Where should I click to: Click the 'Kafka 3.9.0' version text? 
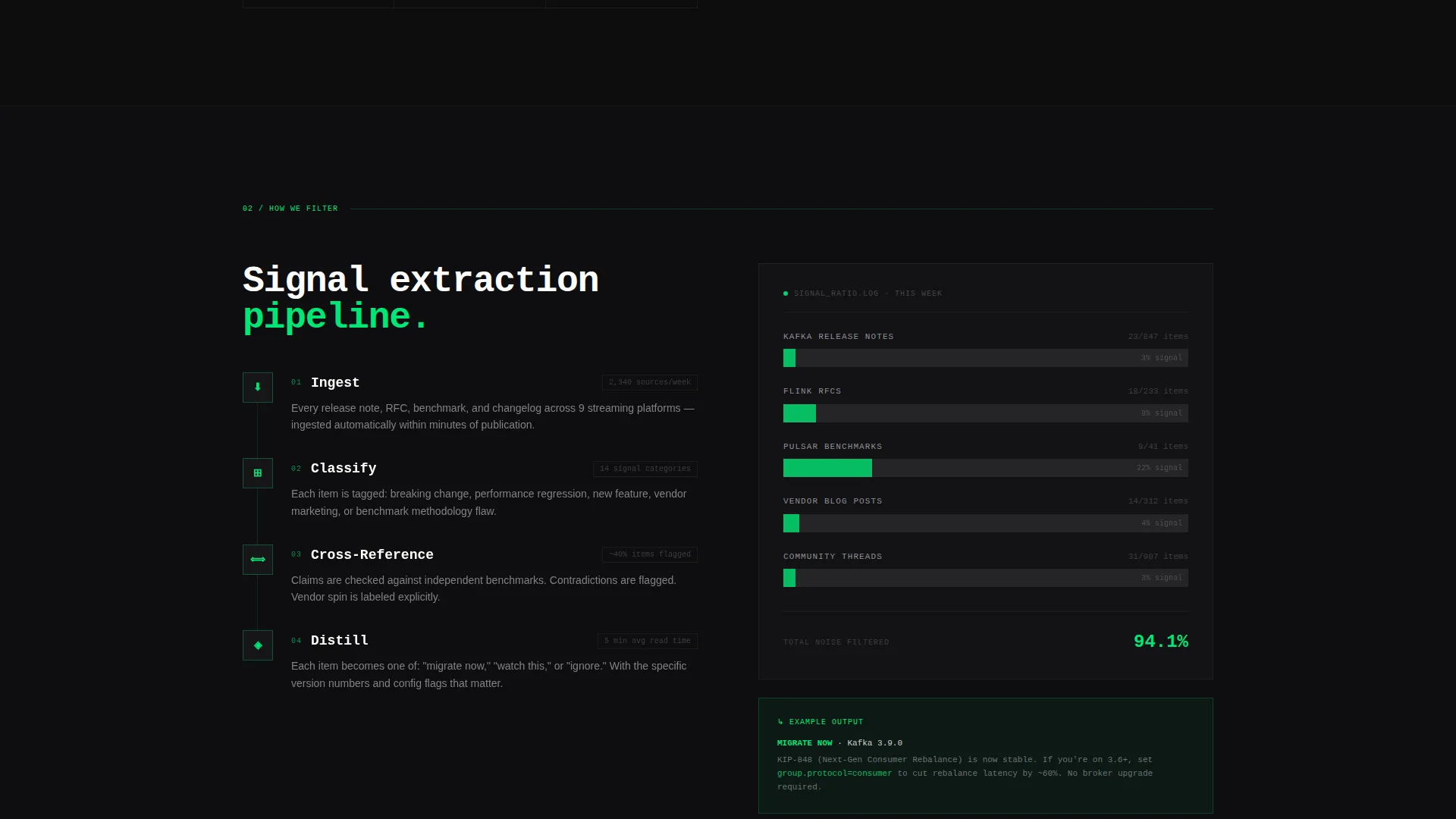click(874, 743)
